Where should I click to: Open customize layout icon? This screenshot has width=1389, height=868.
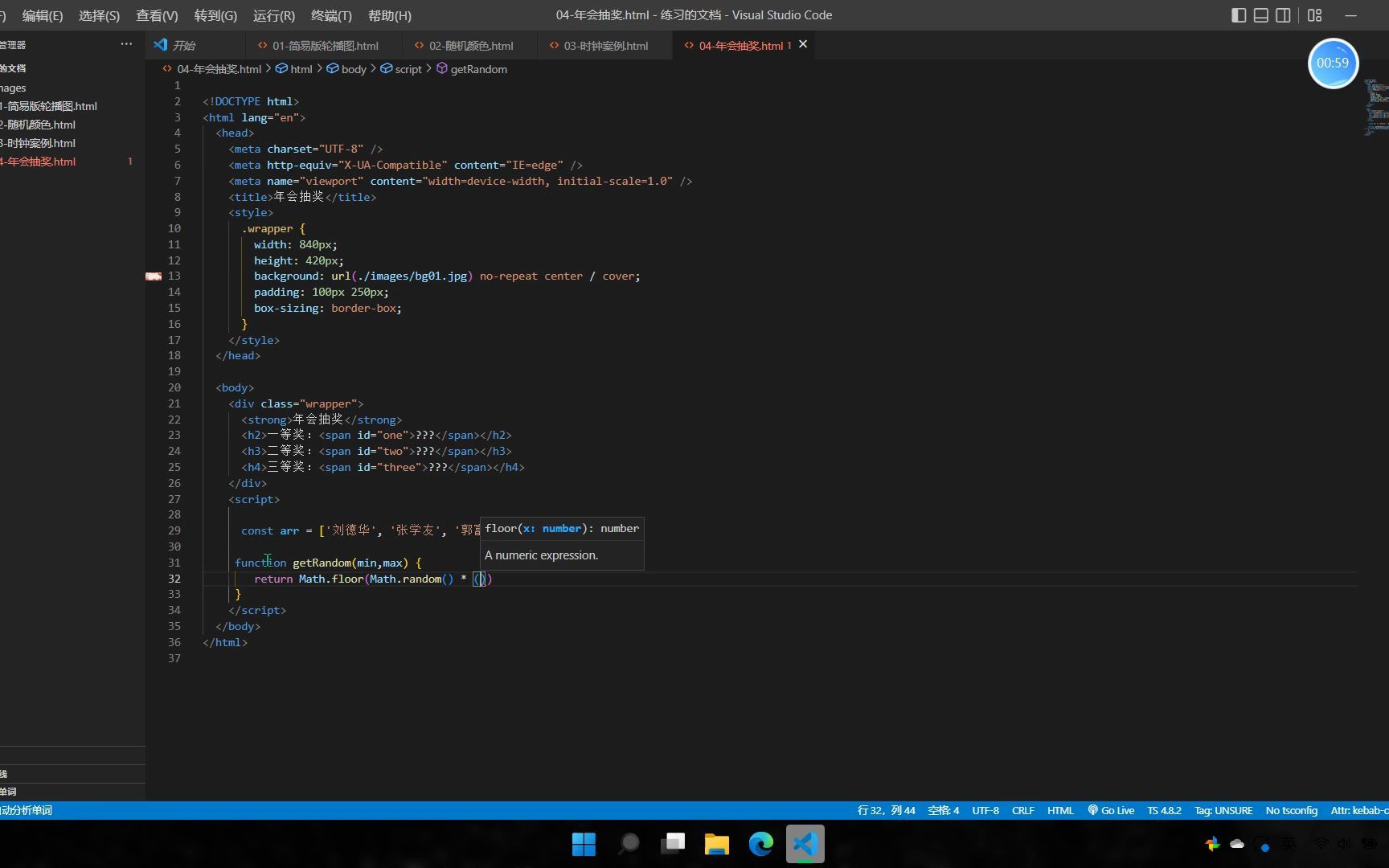[1315, 15]
